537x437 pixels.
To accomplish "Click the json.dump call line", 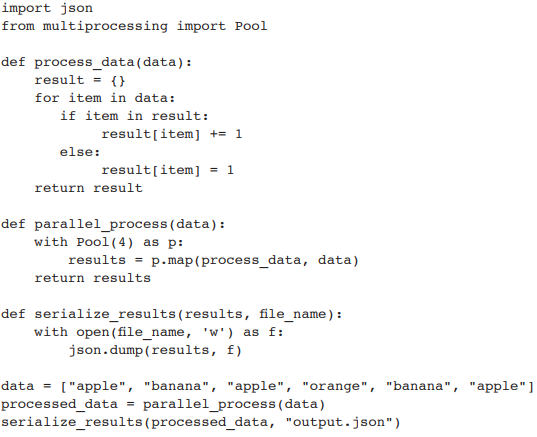I will (155, 350).
